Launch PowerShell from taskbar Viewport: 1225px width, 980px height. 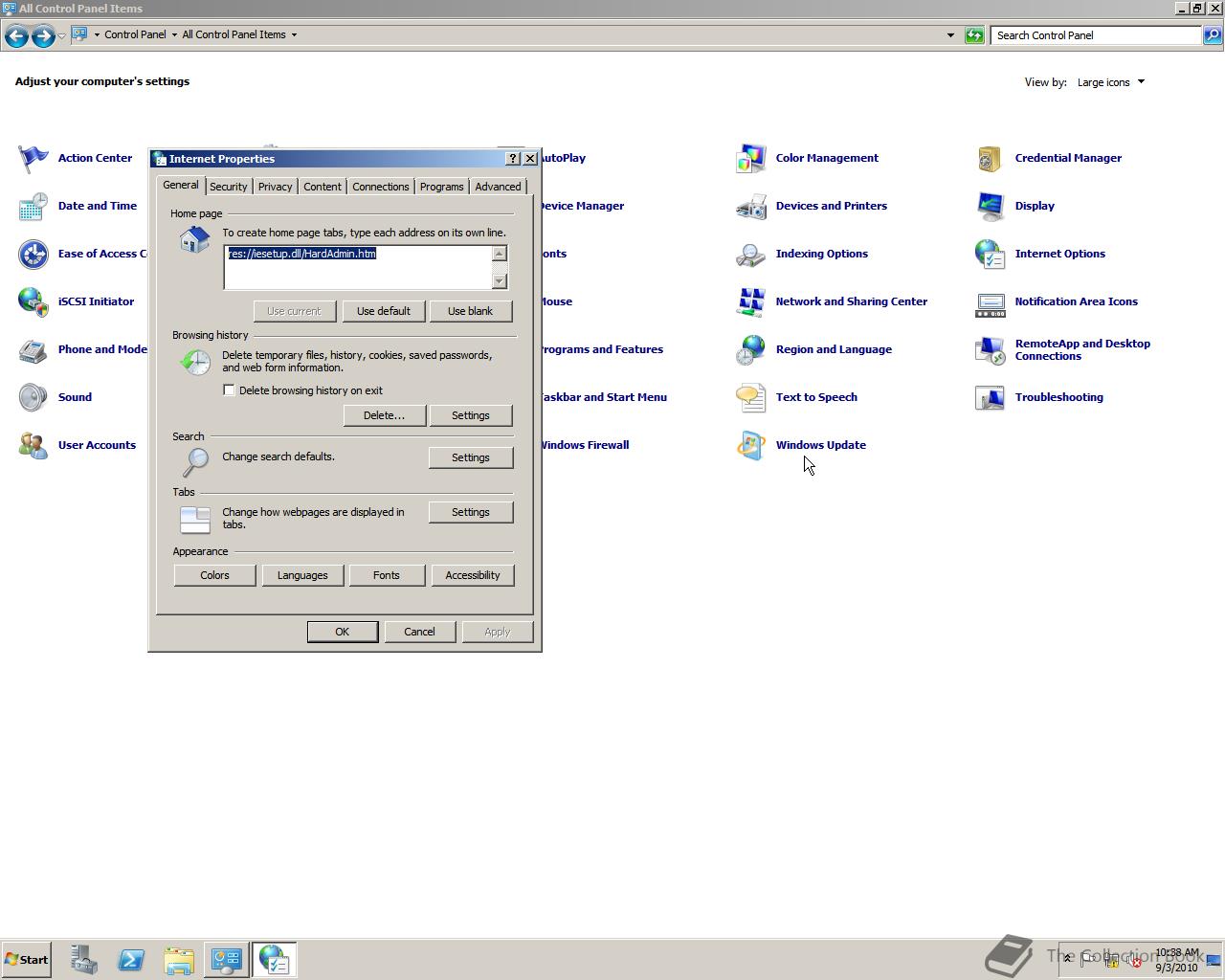click(131, 959)
